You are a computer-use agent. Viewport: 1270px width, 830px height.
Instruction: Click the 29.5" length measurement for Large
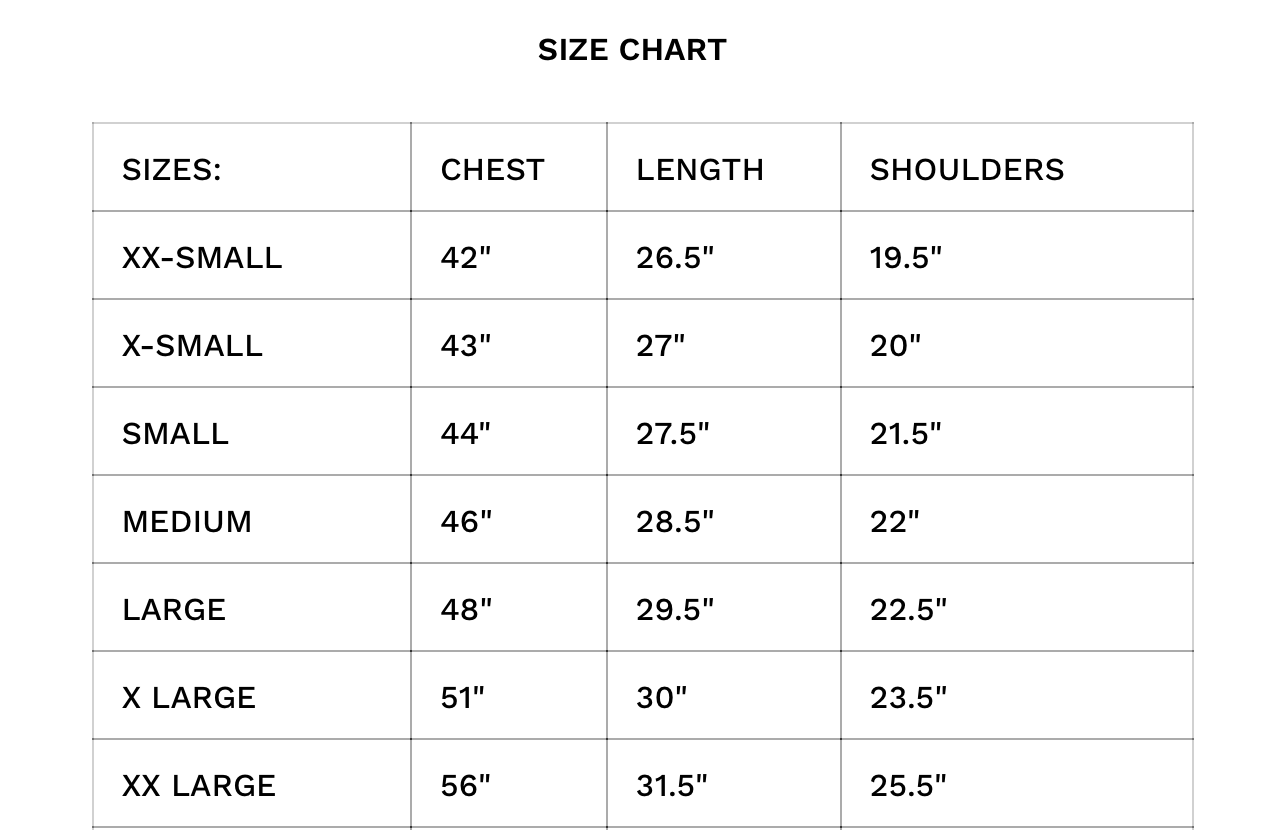675,609
